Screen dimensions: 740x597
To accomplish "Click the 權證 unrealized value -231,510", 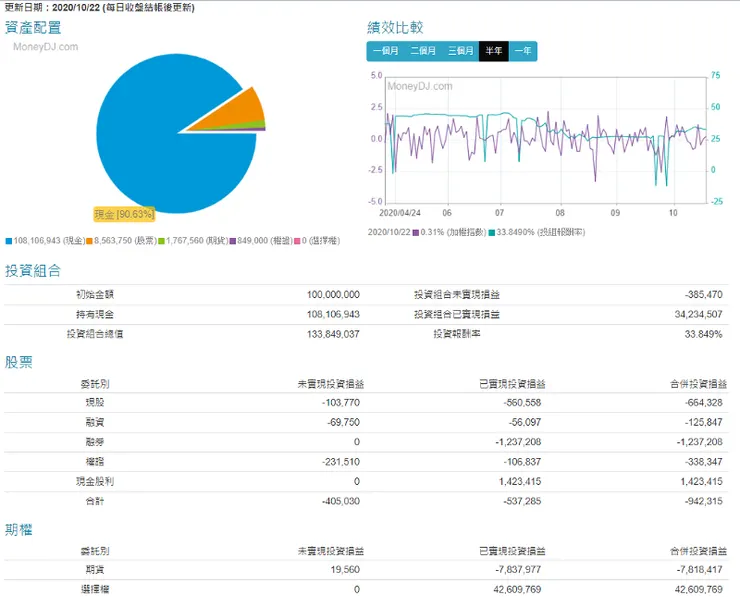I will pos(341,462).
